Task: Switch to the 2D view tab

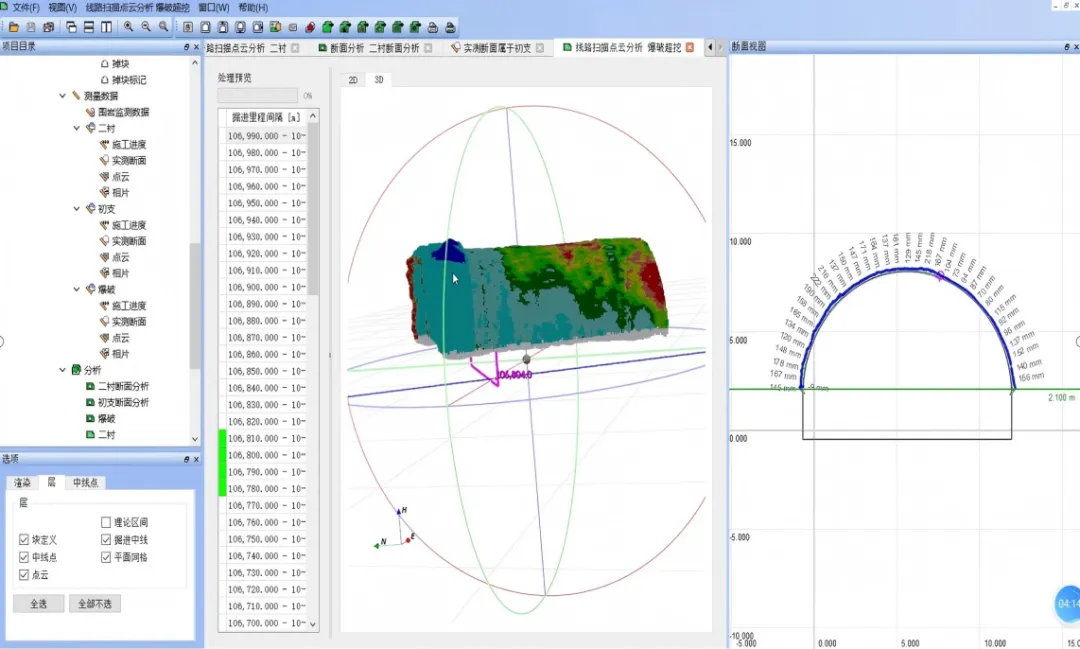Action: pyautogui.click(x=353, y=80)
